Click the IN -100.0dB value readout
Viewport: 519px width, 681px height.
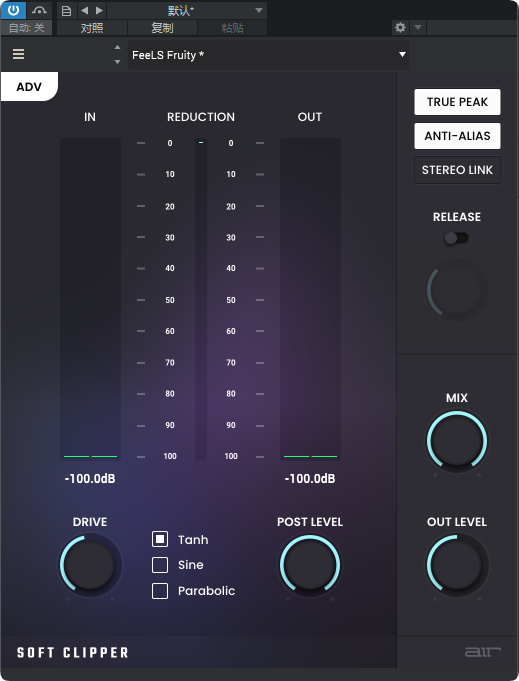[x=90, y=479]
